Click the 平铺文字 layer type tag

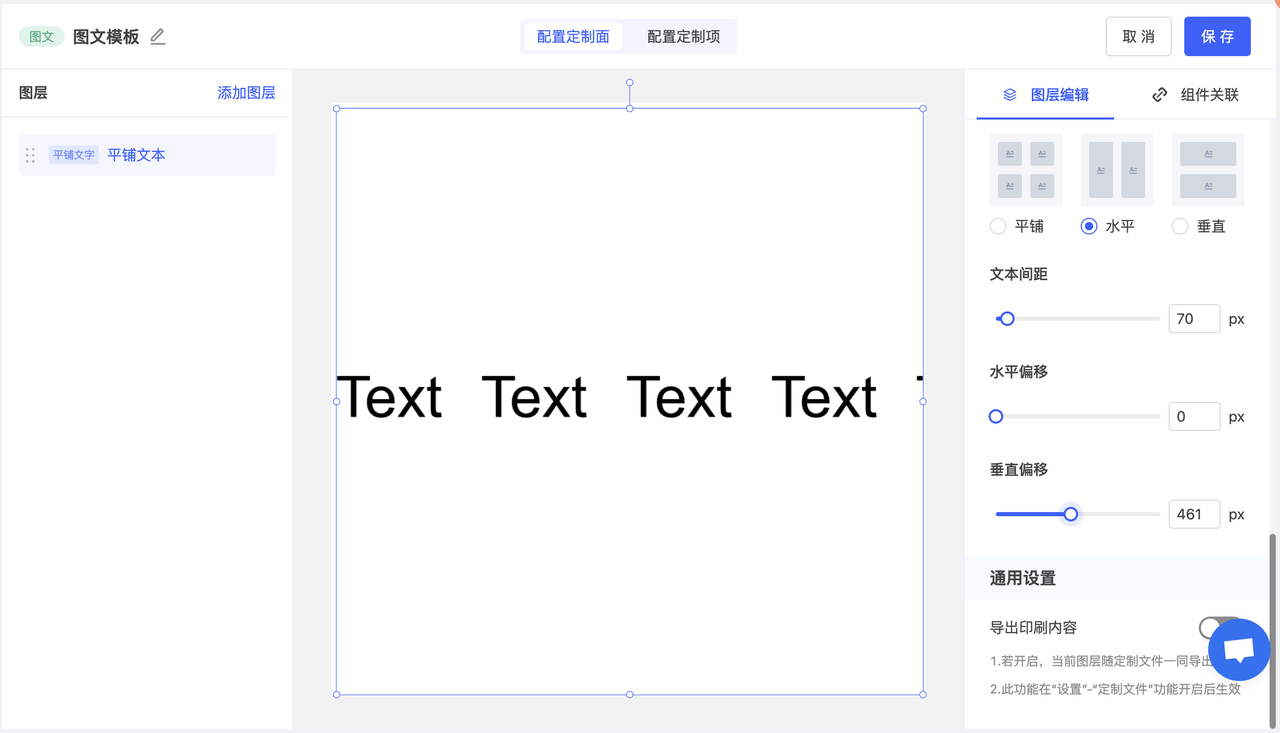(74, 155)
